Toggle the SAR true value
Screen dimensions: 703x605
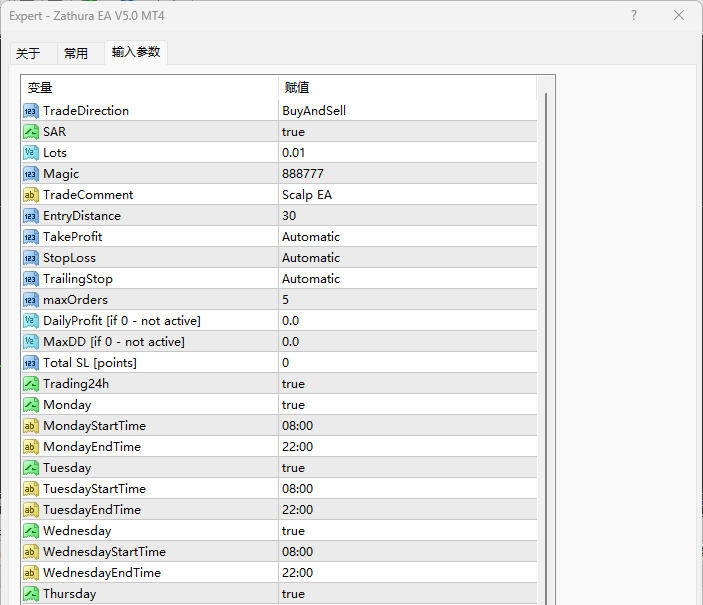[293, 132]
